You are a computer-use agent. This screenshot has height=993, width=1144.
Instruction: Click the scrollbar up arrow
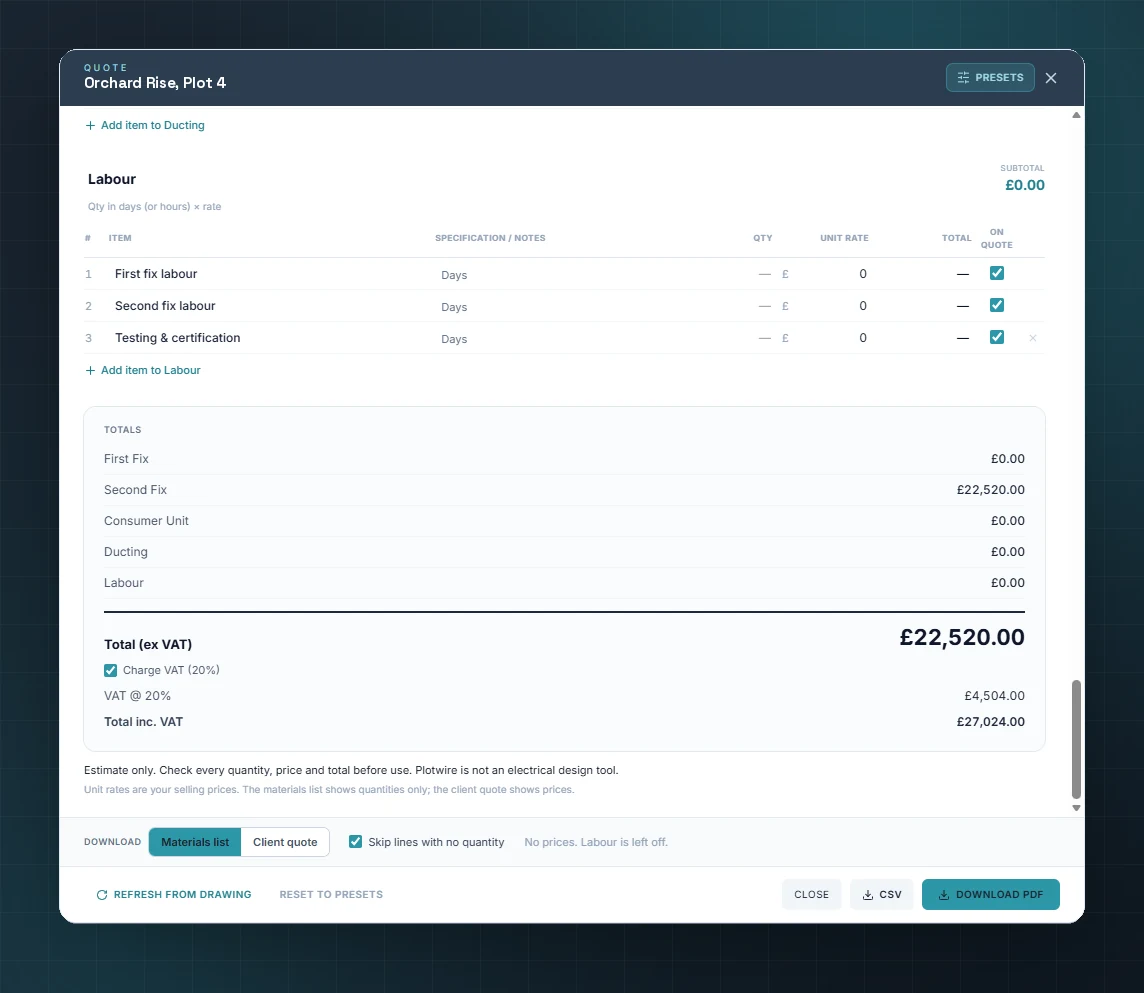(1076, 115)
